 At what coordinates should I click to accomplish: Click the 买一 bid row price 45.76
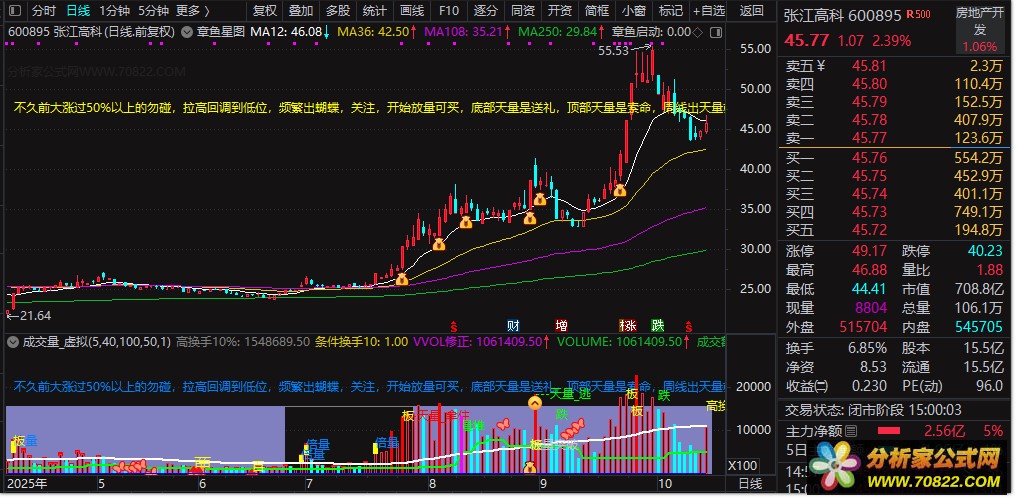coord(869,158)
